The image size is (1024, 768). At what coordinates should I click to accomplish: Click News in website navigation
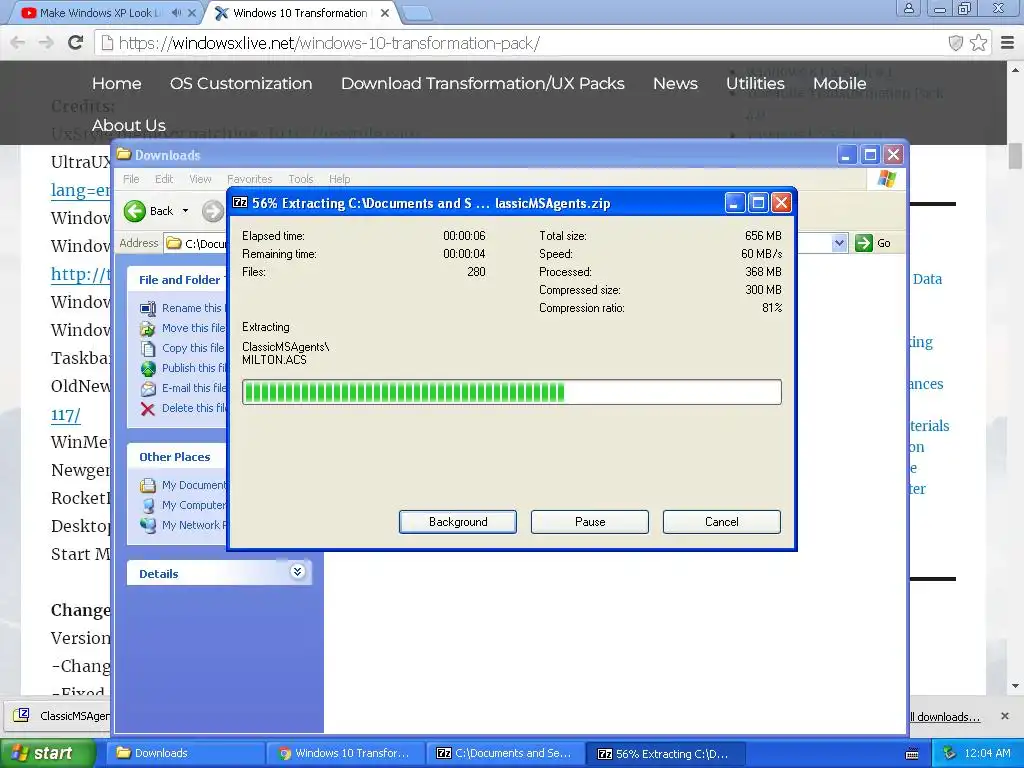pyautogui.click(x=675, y=84)
